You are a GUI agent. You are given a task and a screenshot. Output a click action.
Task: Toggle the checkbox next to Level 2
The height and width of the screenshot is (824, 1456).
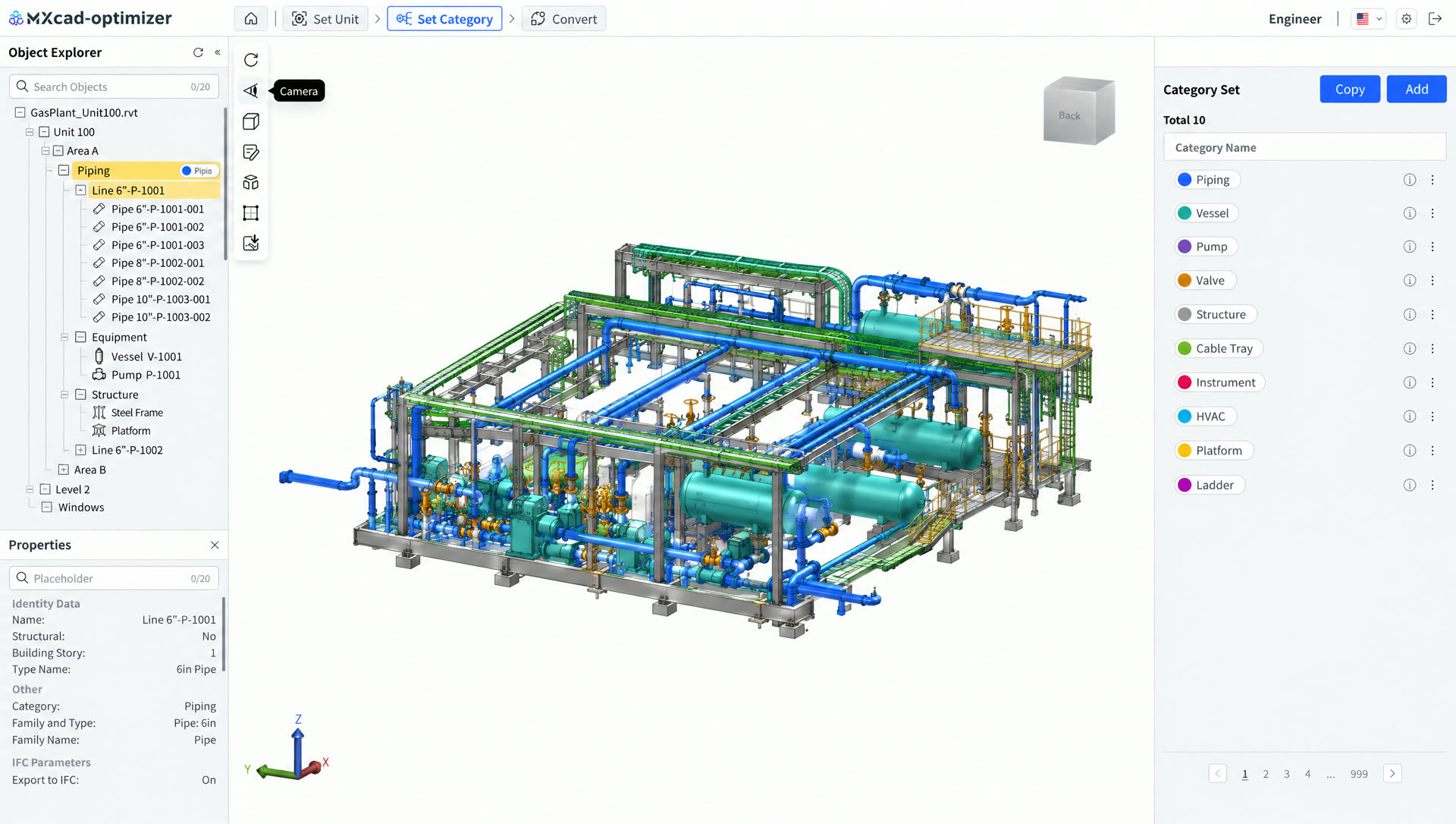point(45,489)
